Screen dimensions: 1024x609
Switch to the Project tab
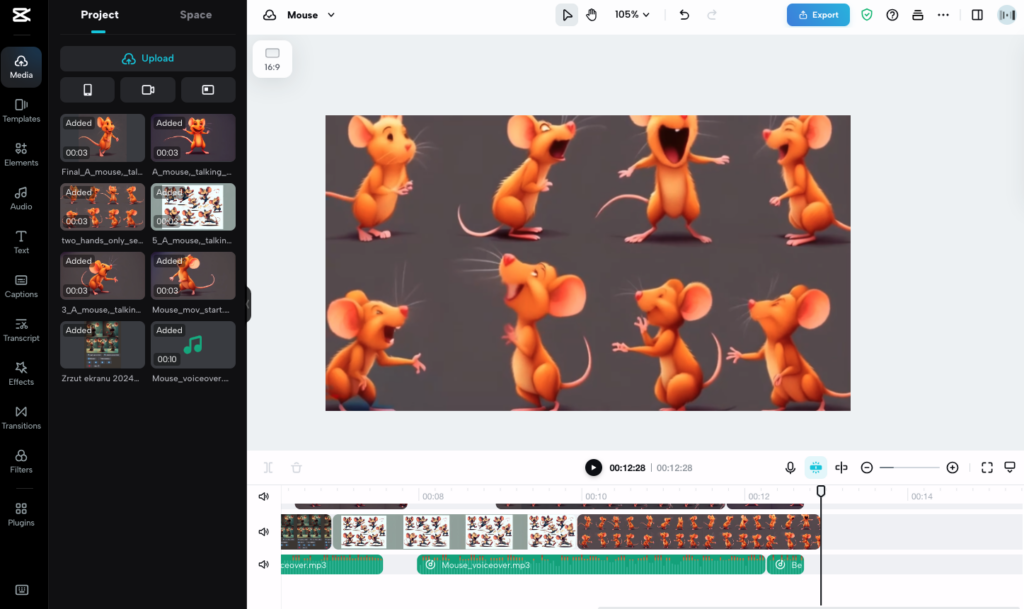(x=100, y=15)
